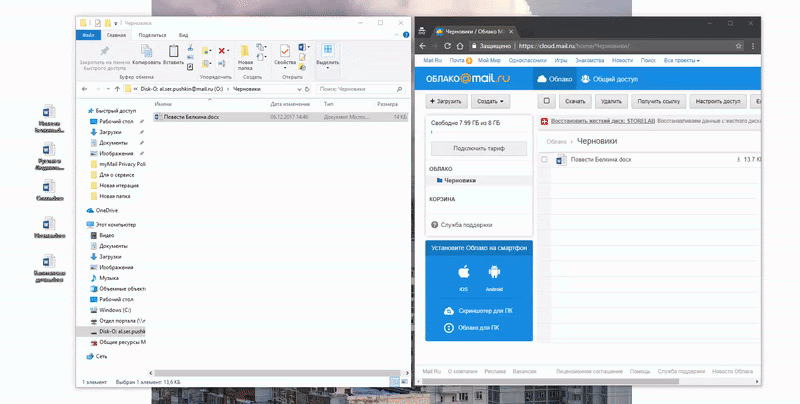Open the Quick Access Toolbar customize dropdown
The width and height of the screenshot is (800, 404).
coord(116,23)
